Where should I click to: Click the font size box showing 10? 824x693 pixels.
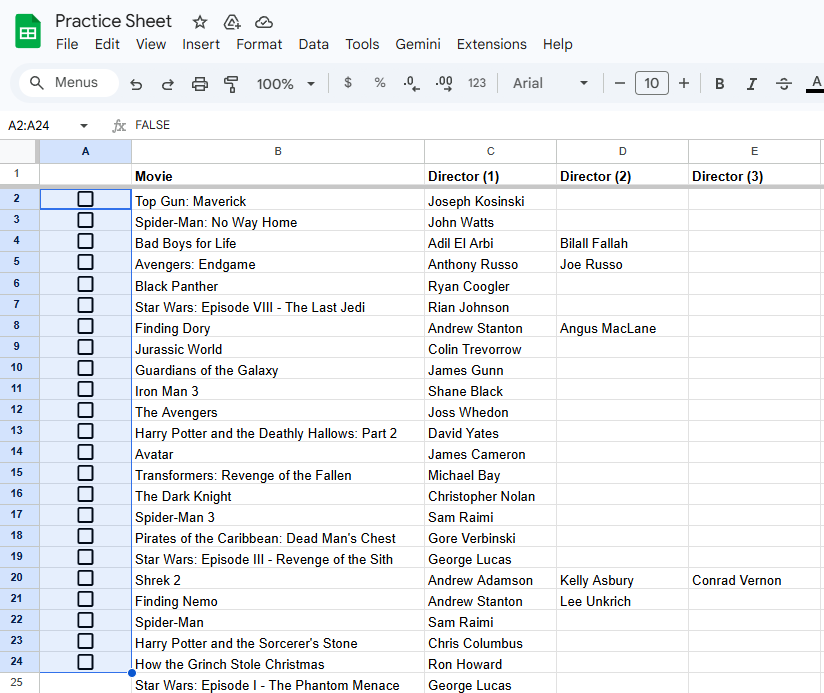pyautogui.click(x=652, y=83)
